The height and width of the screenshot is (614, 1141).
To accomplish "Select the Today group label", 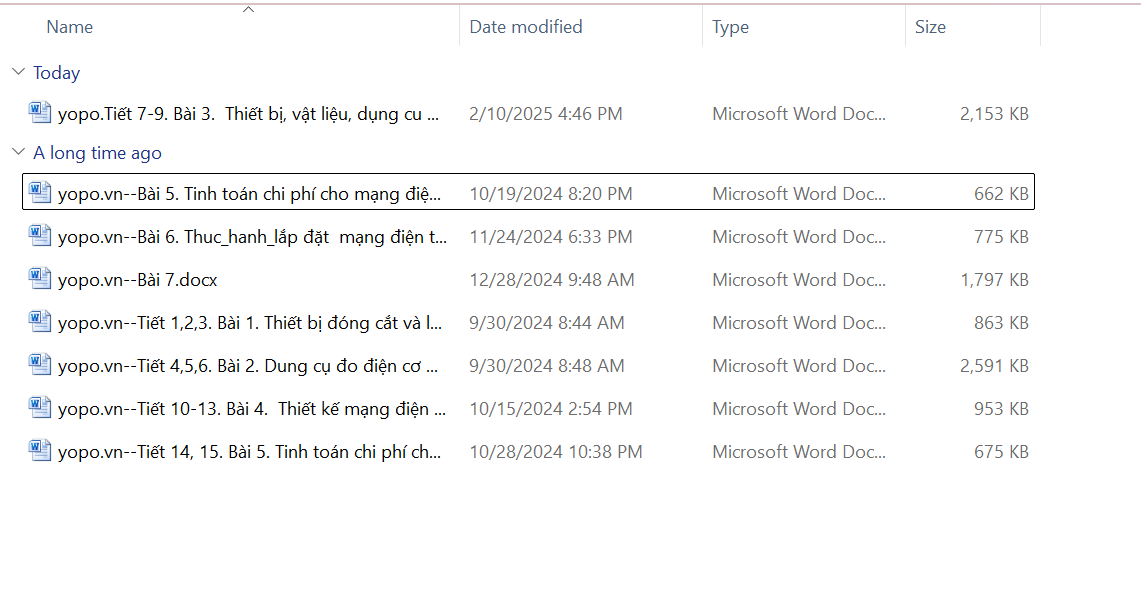I will pos(56,73).
